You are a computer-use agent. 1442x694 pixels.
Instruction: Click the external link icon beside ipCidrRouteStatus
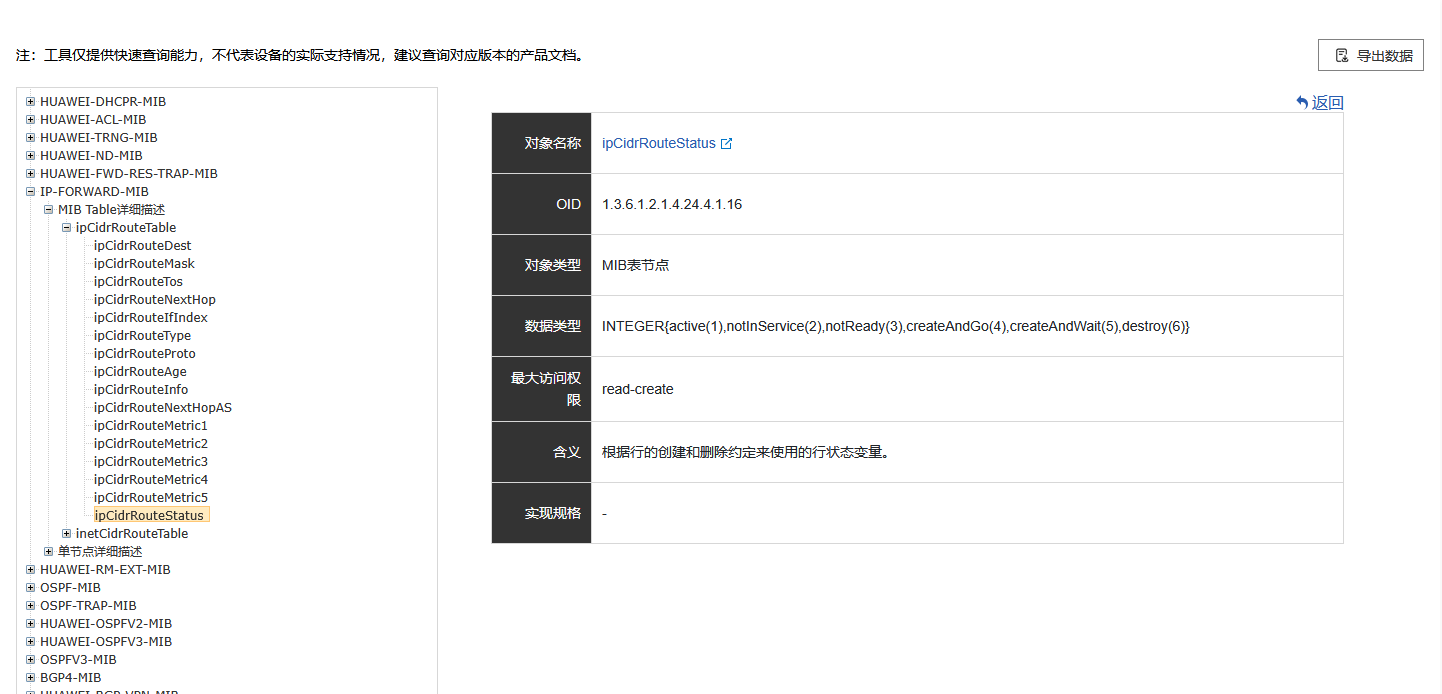727,144
